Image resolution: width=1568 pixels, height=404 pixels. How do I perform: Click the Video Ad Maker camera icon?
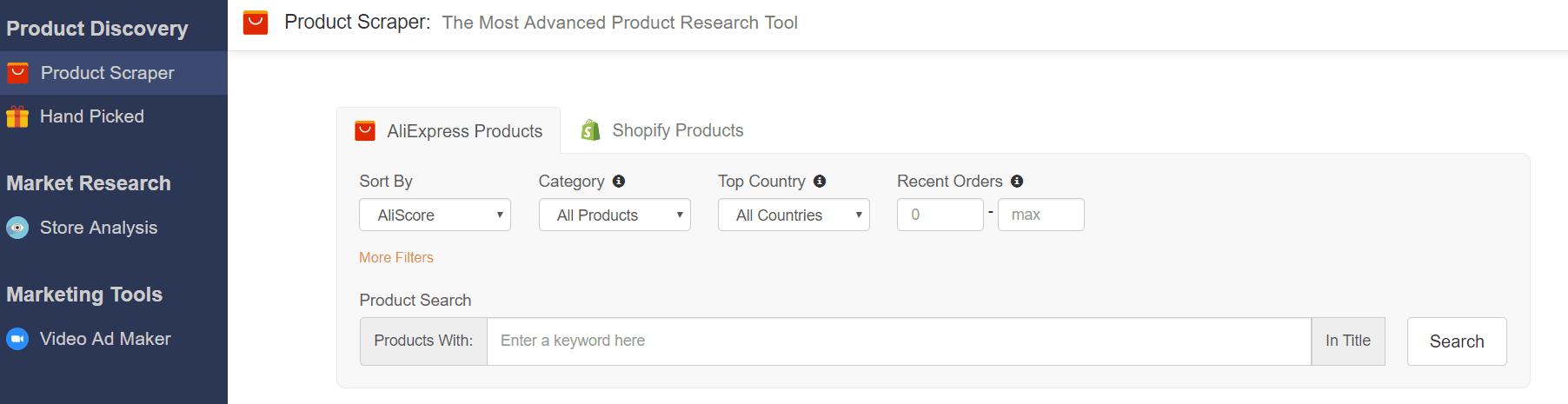17,339
